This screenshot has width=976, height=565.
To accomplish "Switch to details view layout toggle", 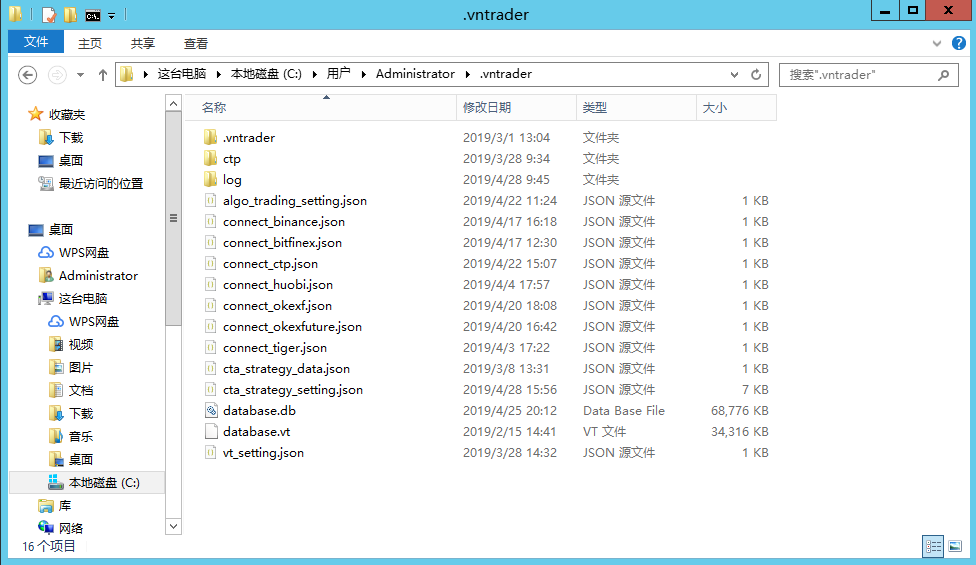I will coord(933,546).
